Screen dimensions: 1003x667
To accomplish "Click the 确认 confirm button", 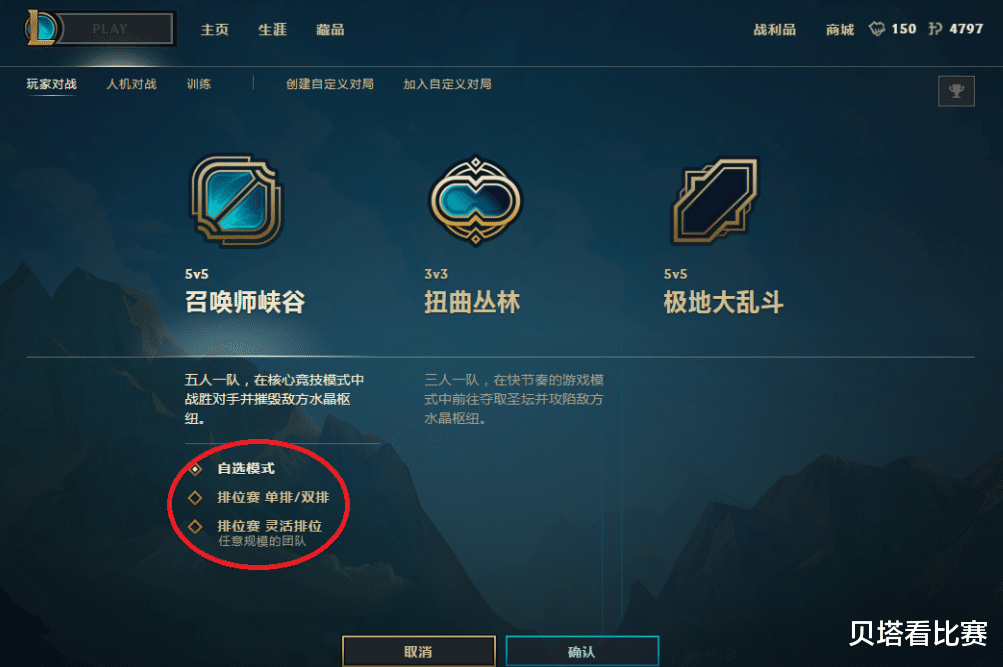I will click(581, 652).
